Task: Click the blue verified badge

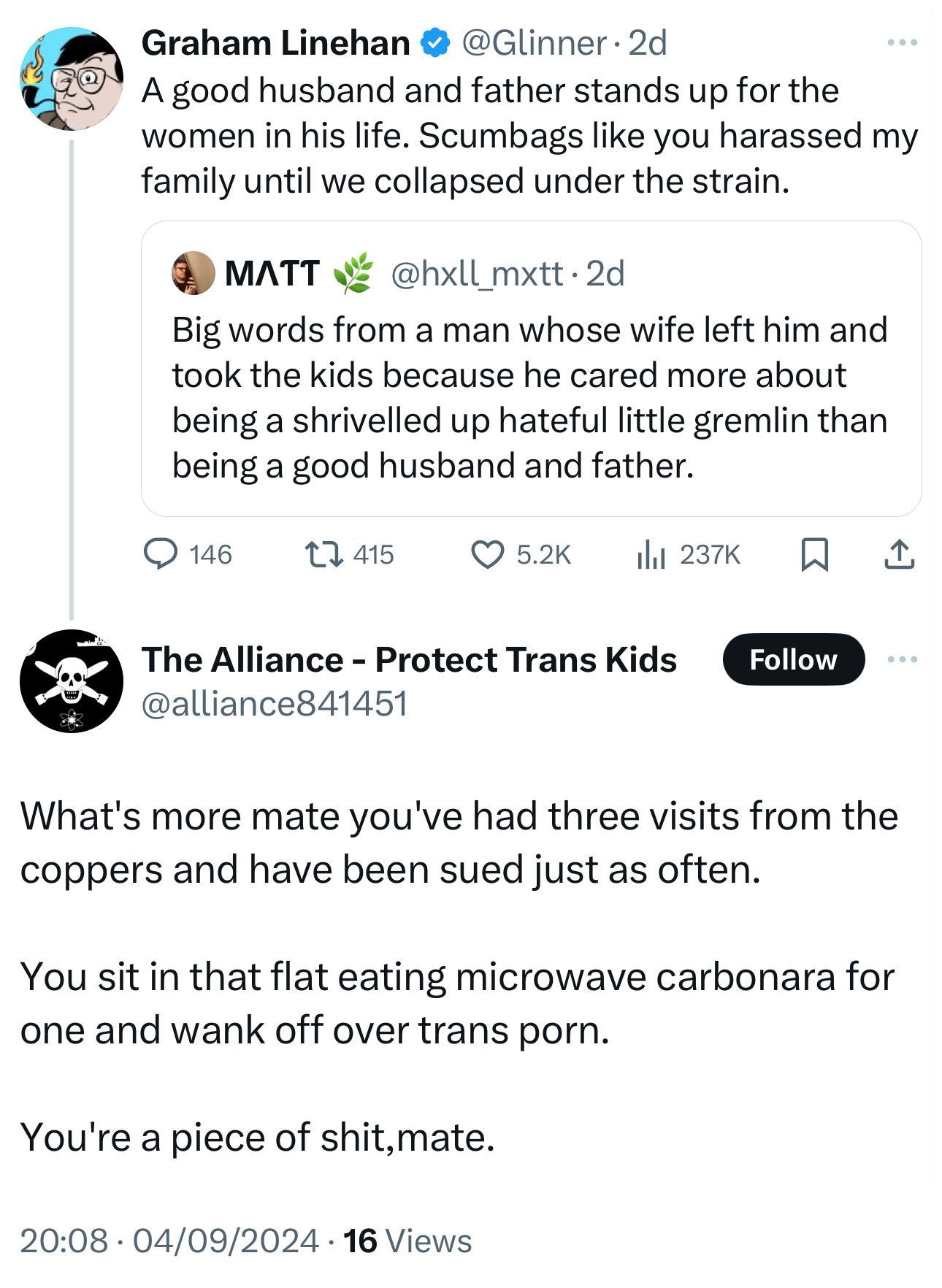Action: pos(436,44)
